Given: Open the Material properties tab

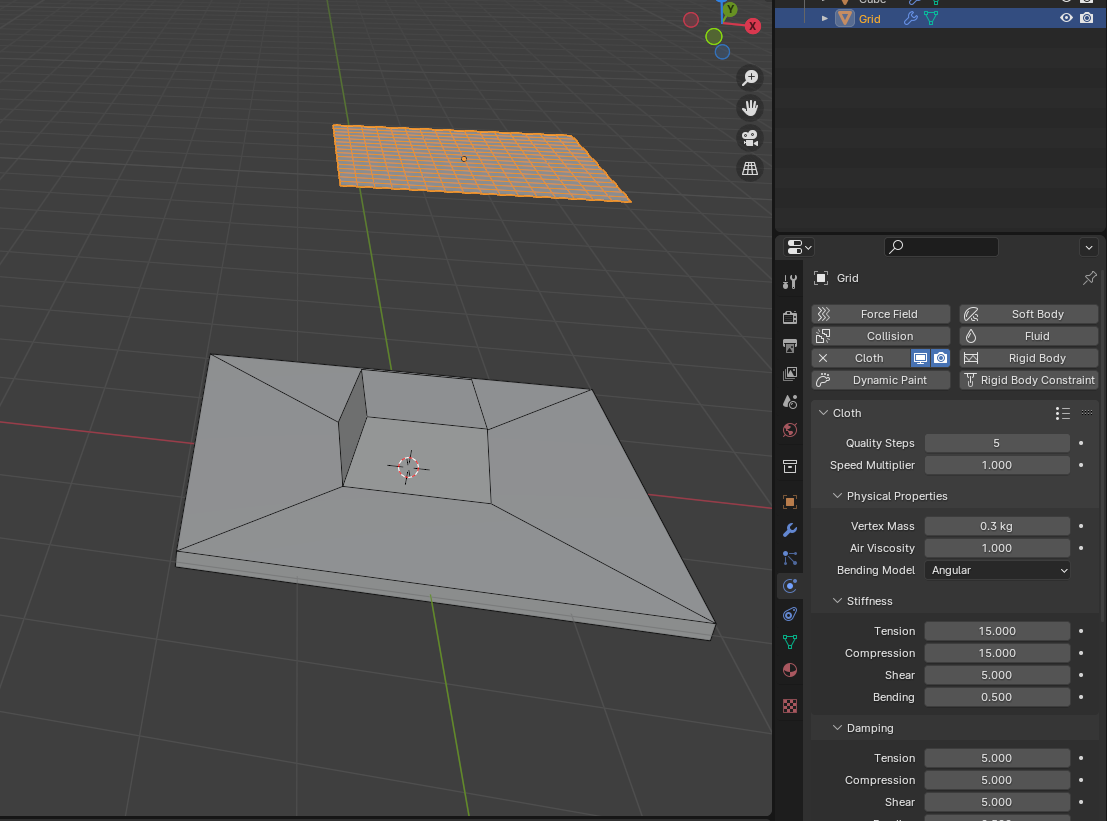Looking at the screenshot, I should pyautogui.click(x=790, y=670).
